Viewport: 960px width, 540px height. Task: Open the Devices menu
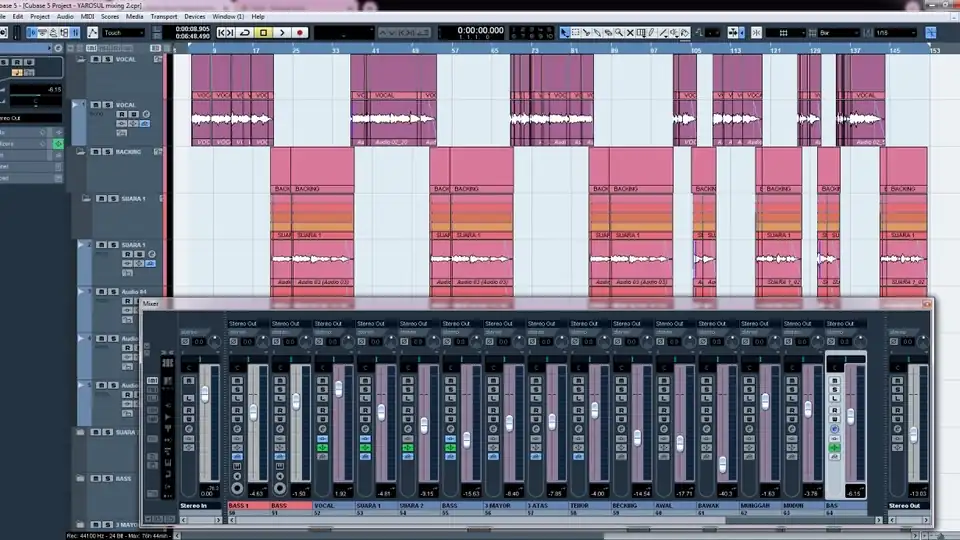[195, 17]
